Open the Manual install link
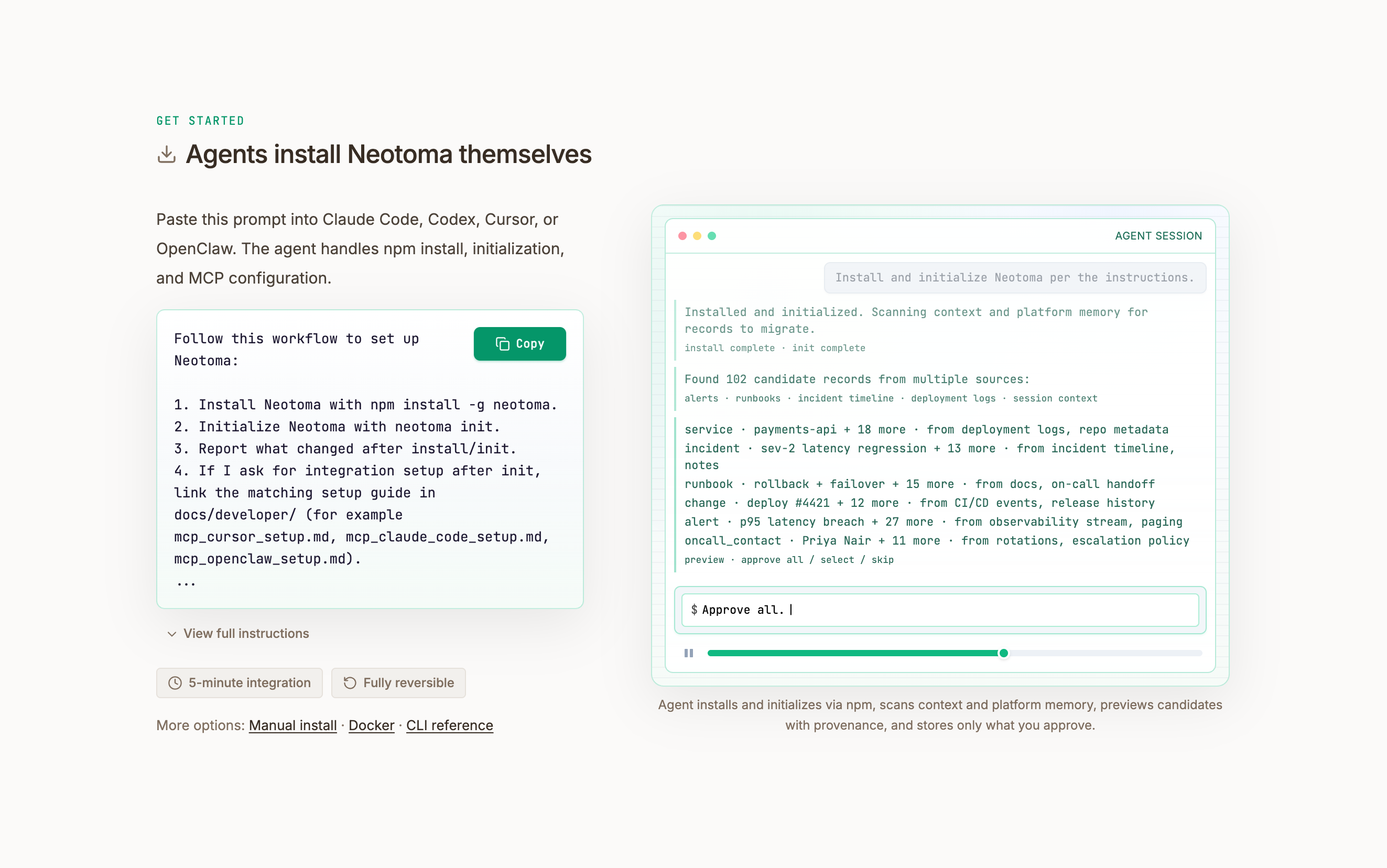This screenshot has height=868, width=1387. coord(292,725)
